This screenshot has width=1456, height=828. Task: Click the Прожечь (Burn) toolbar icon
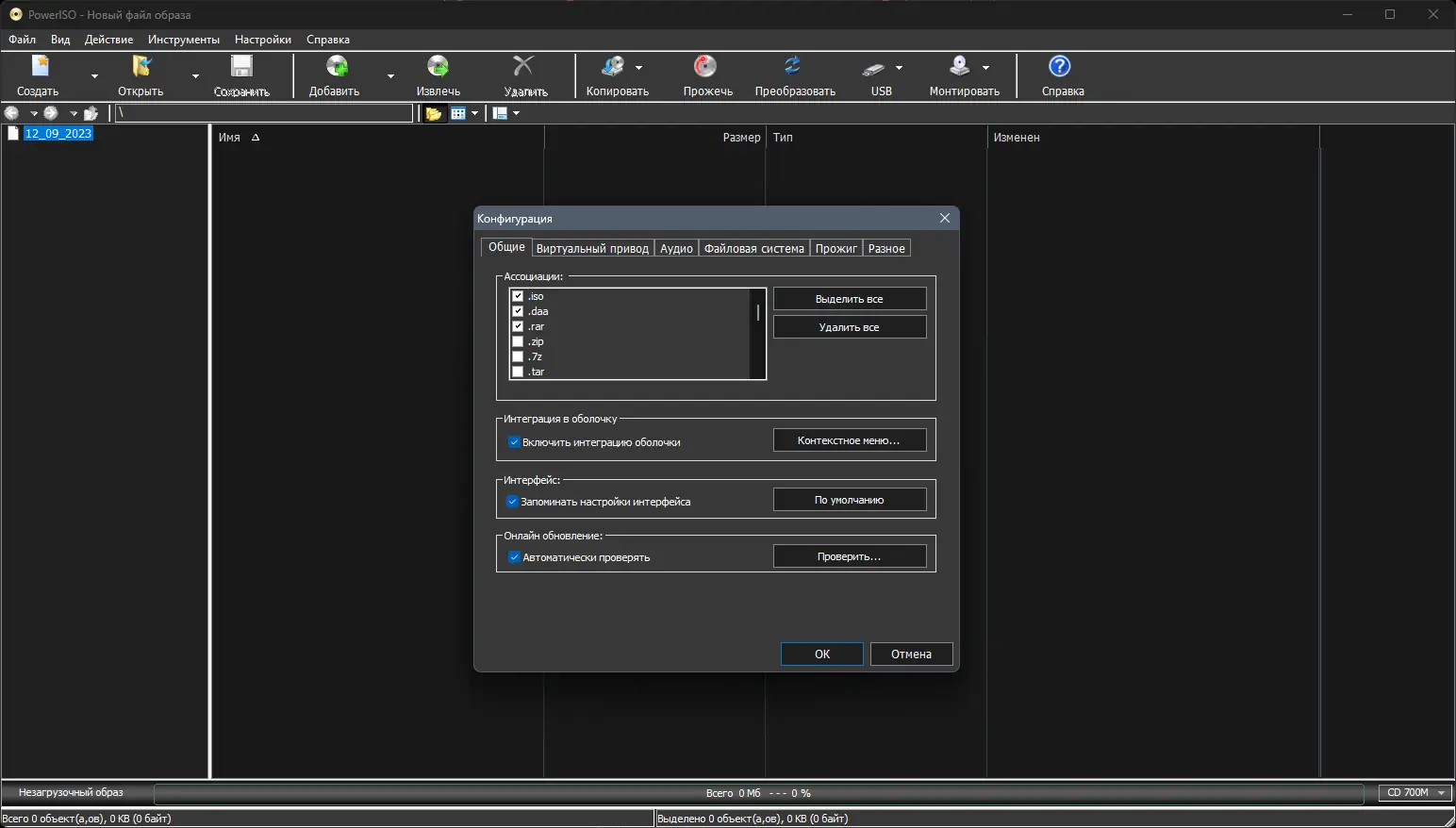705,66
